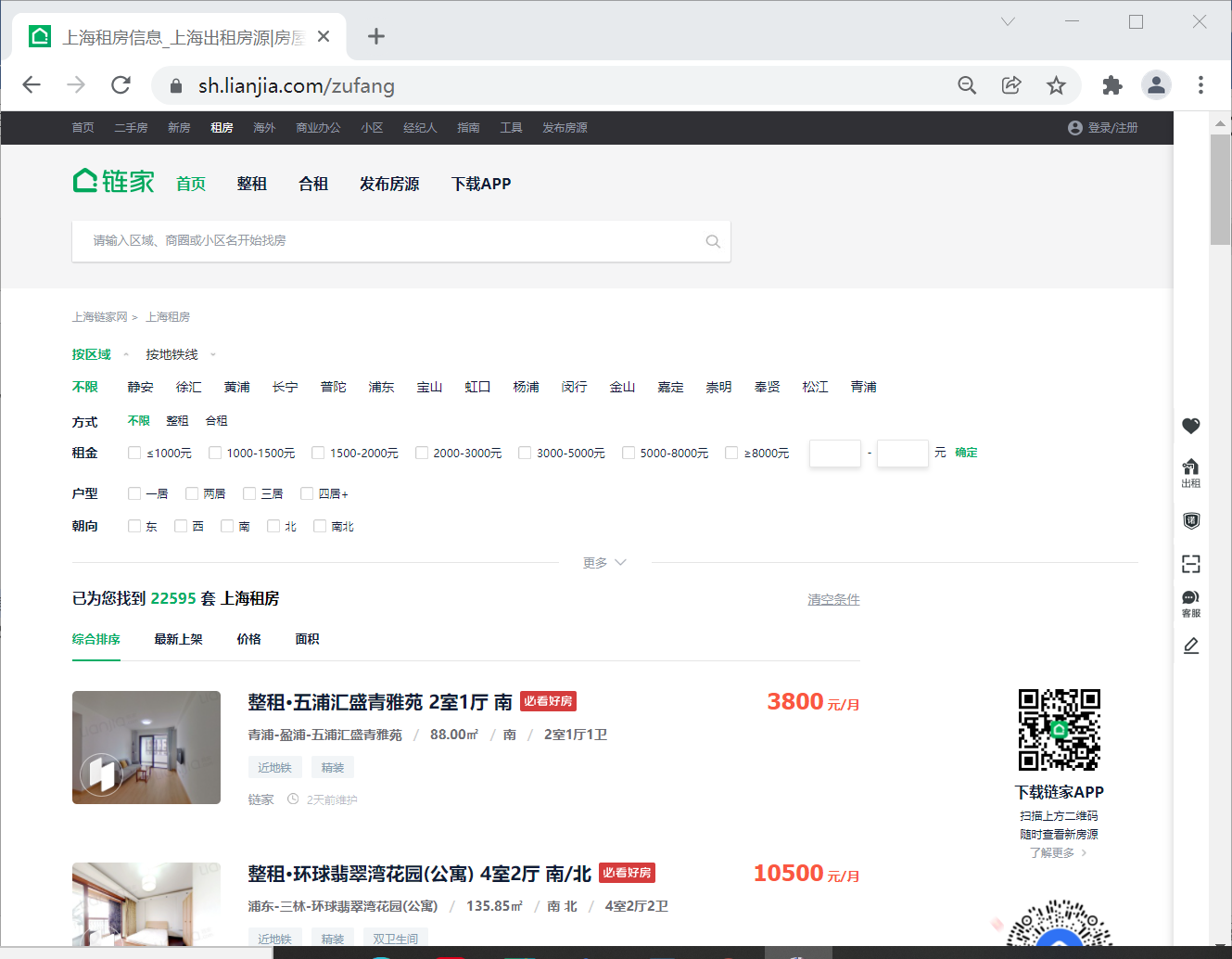Screen dimensions: 1232x959
Task: Open a new browser tab
Action: 375,36
